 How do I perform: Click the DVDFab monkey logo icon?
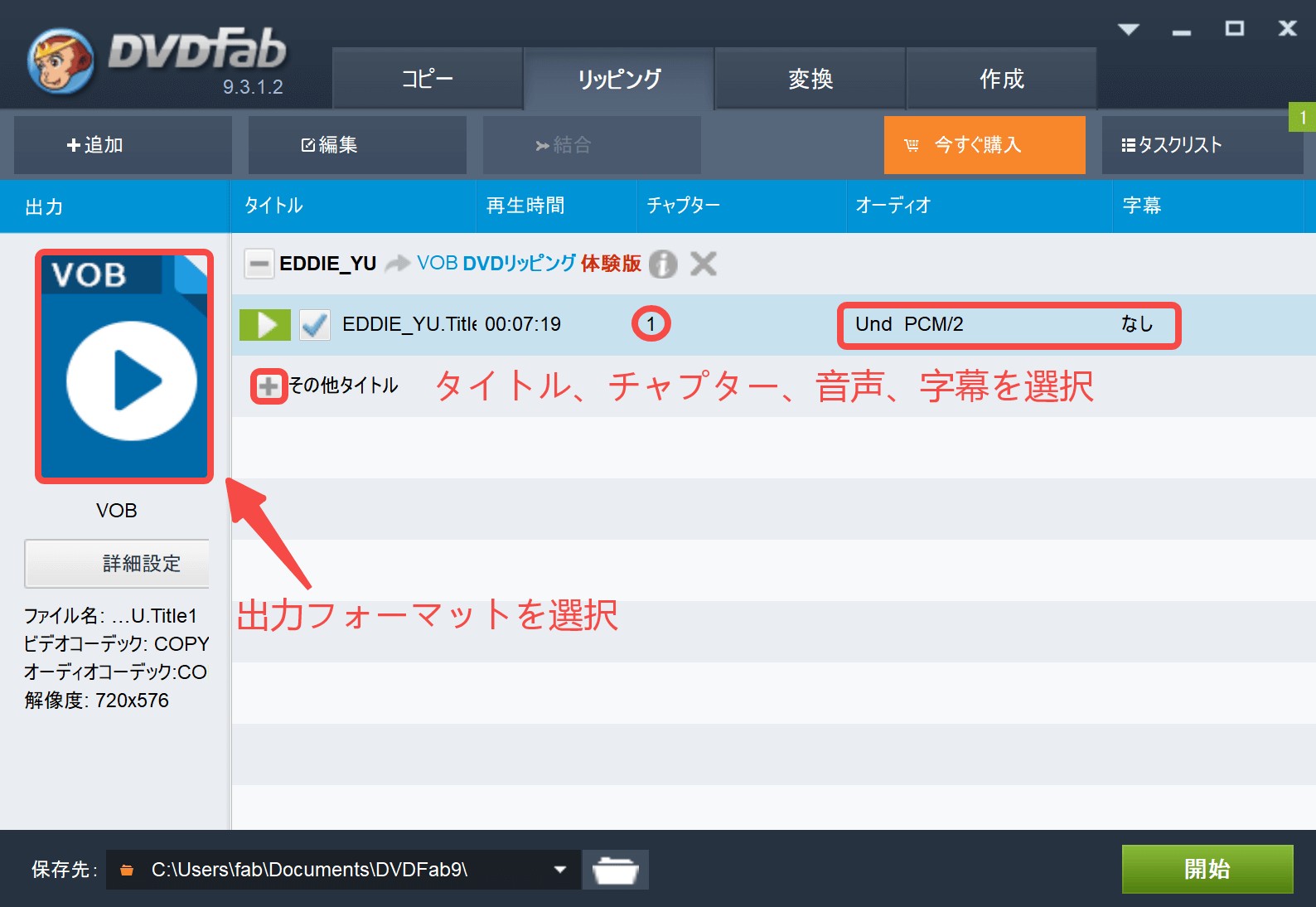[60, 61]
